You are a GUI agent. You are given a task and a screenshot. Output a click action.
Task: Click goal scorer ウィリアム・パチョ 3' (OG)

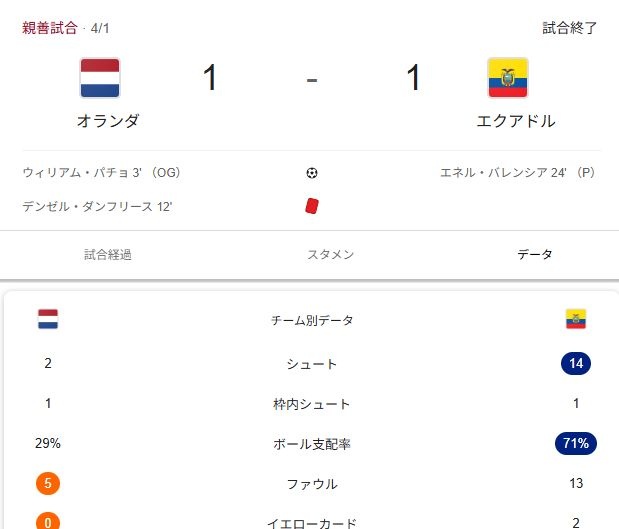tap(101, 173)
